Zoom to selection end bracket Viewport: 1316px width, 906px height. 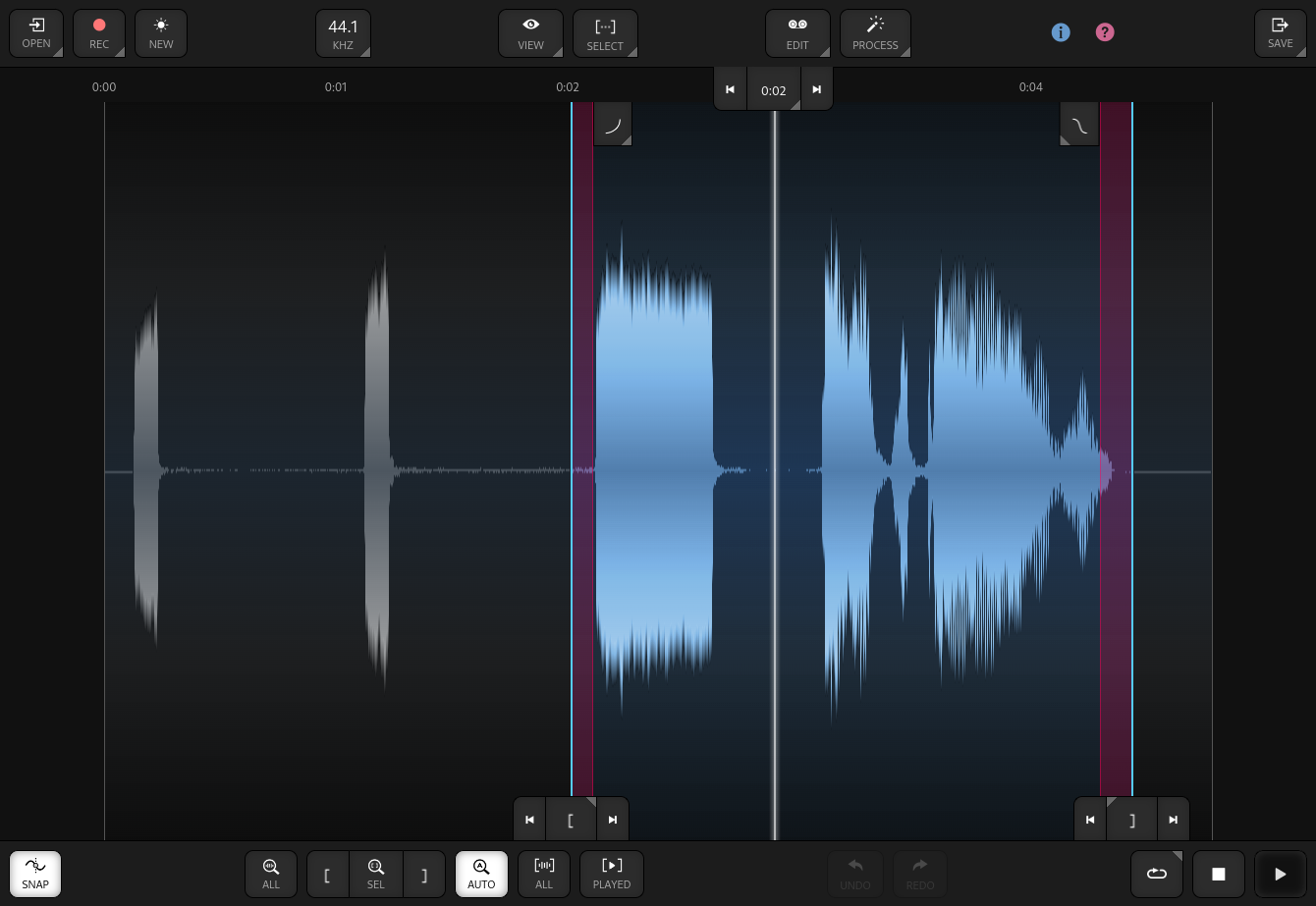coord(424,874)
